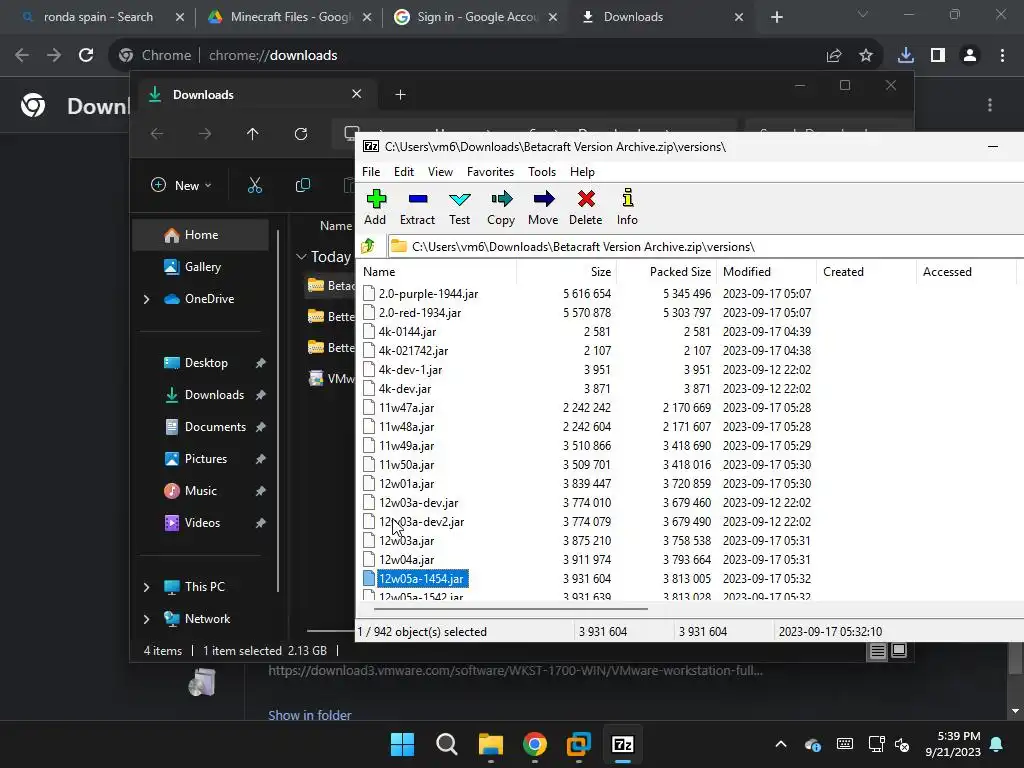The image size is (1024, 768).
Task: Sort by the Name column header
Action: point(438,272)
